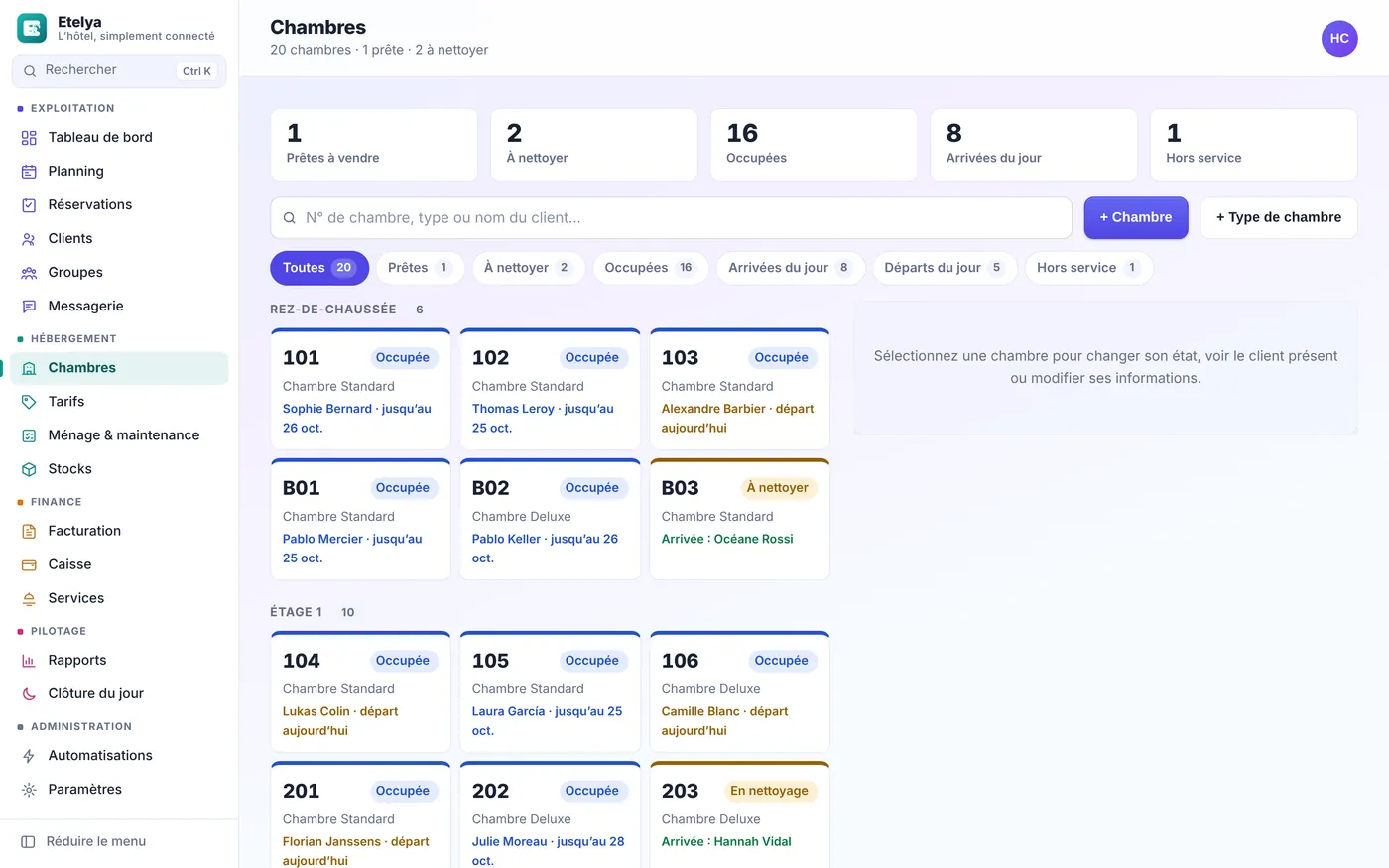Screen dimensions: 1389x868
Task: Open the HC user avatar menu
Action: [x=1339, y=39]
